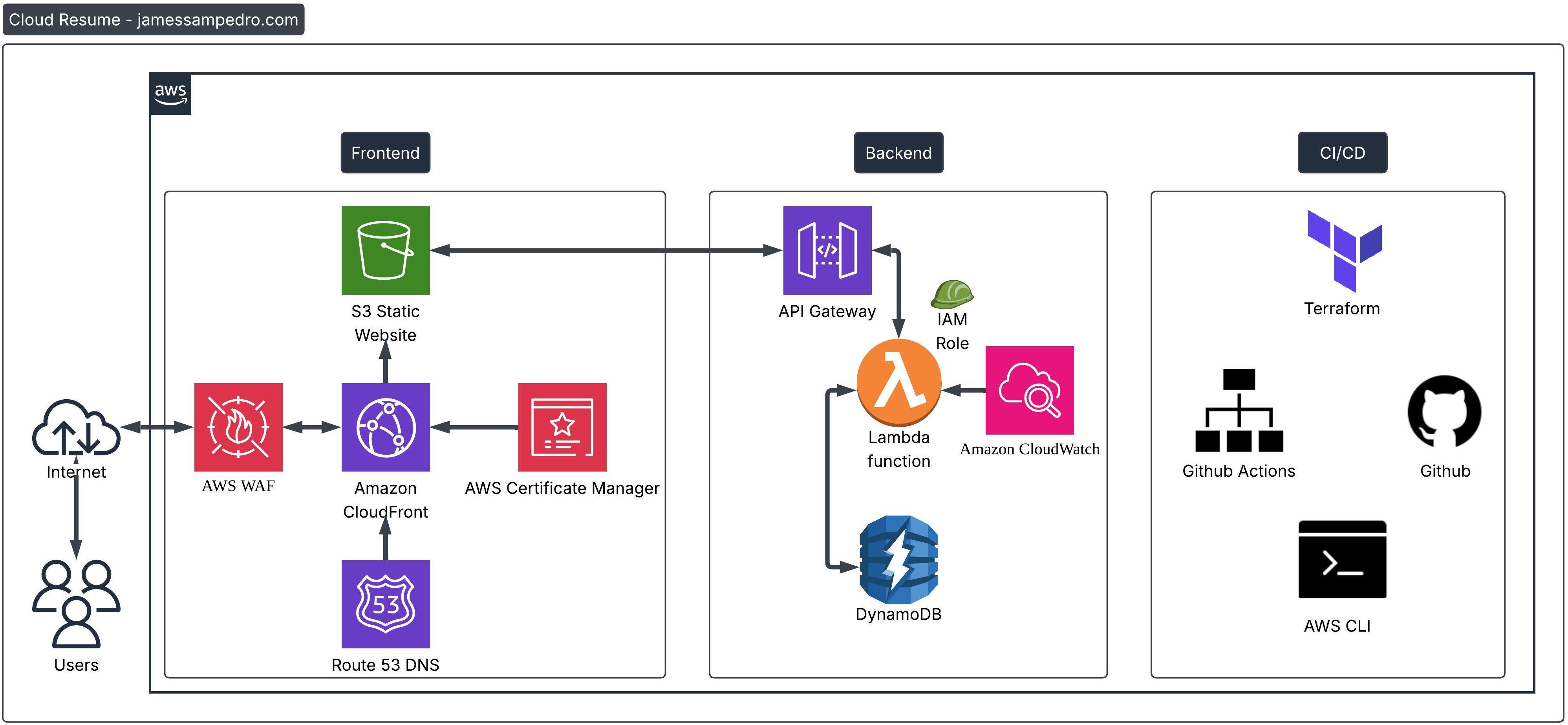Click the Route 53 shield icon
This screenshot has height=725, width=1568.
point(385,604)
